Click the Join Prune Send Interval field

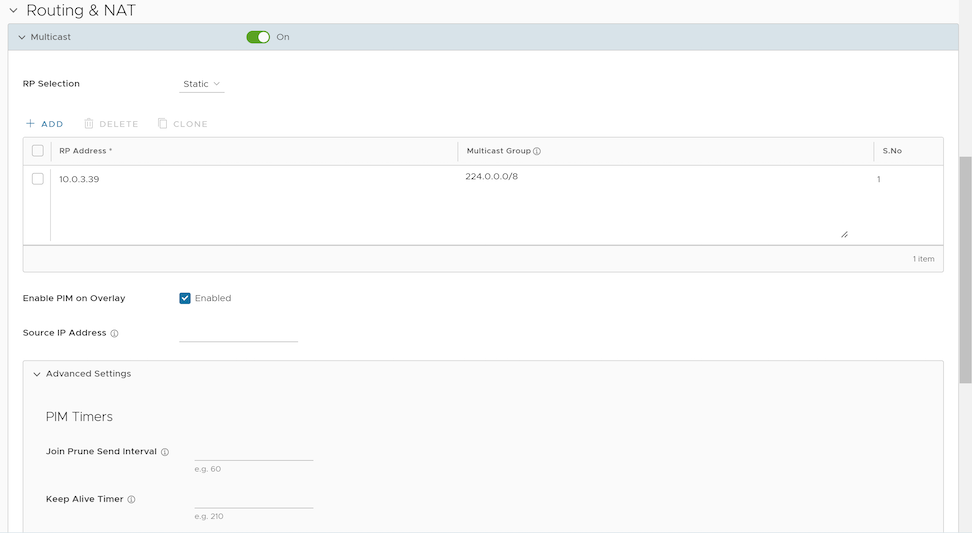254,451
